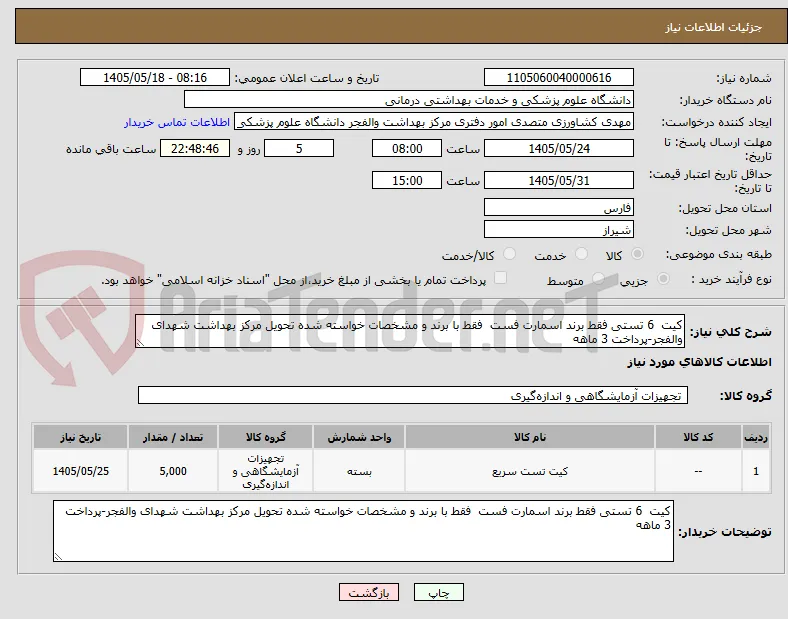Click the row number cell 1
Image resolution: width=788 pixels, height=619 pixels.
(x=756, y=471)
